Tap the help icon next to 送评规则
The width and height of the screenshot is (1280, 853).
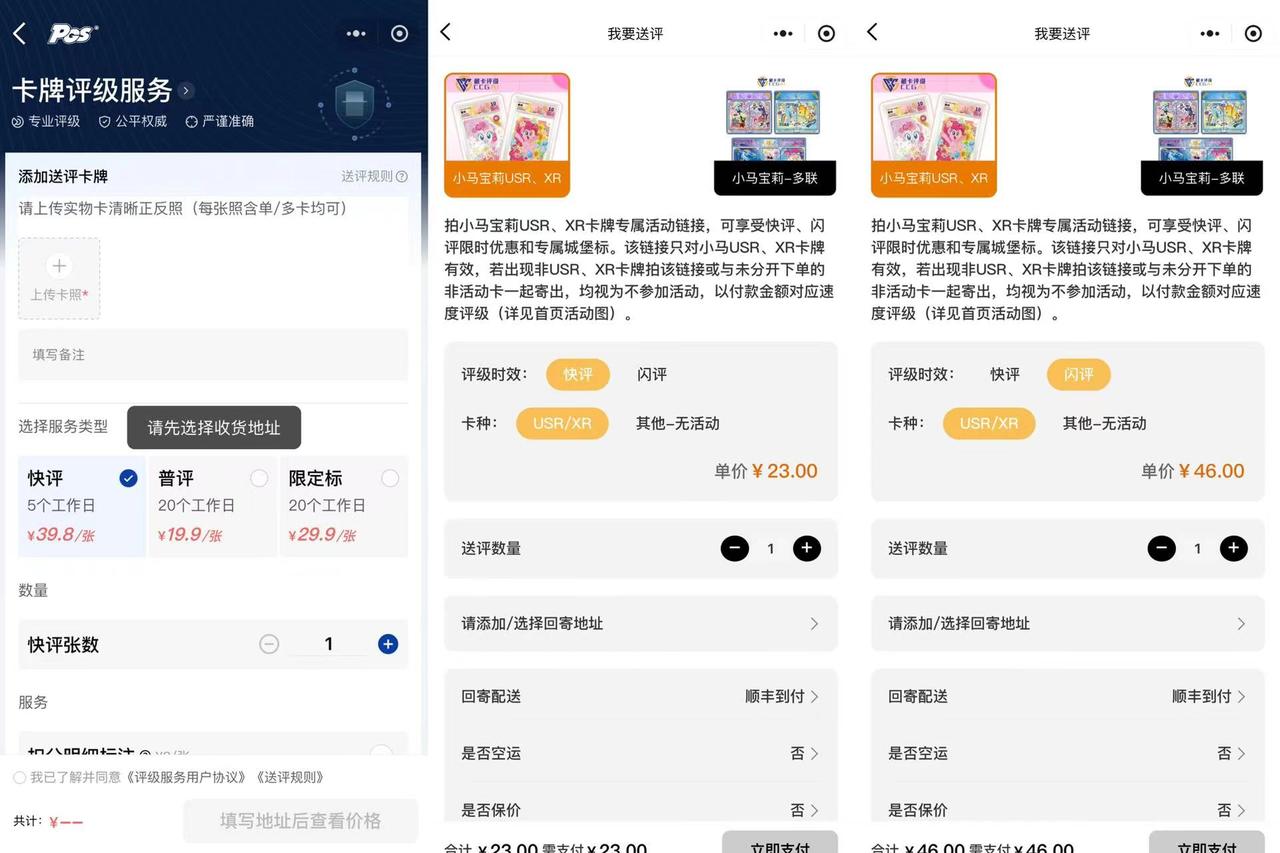402,177
